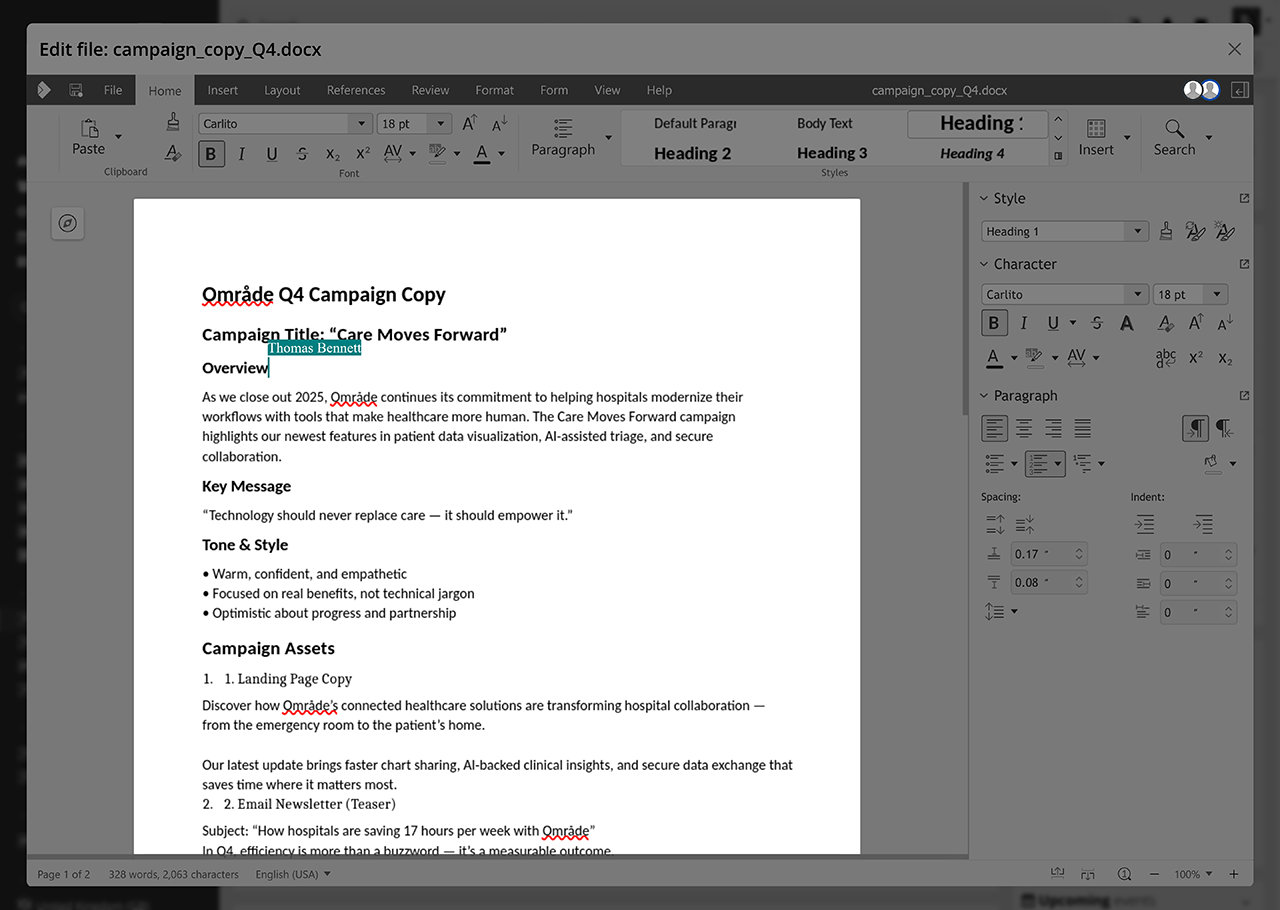
Task: Open font color dropdown arrow in ribbon
Action: pyautogui.click(x=501, y=154)
